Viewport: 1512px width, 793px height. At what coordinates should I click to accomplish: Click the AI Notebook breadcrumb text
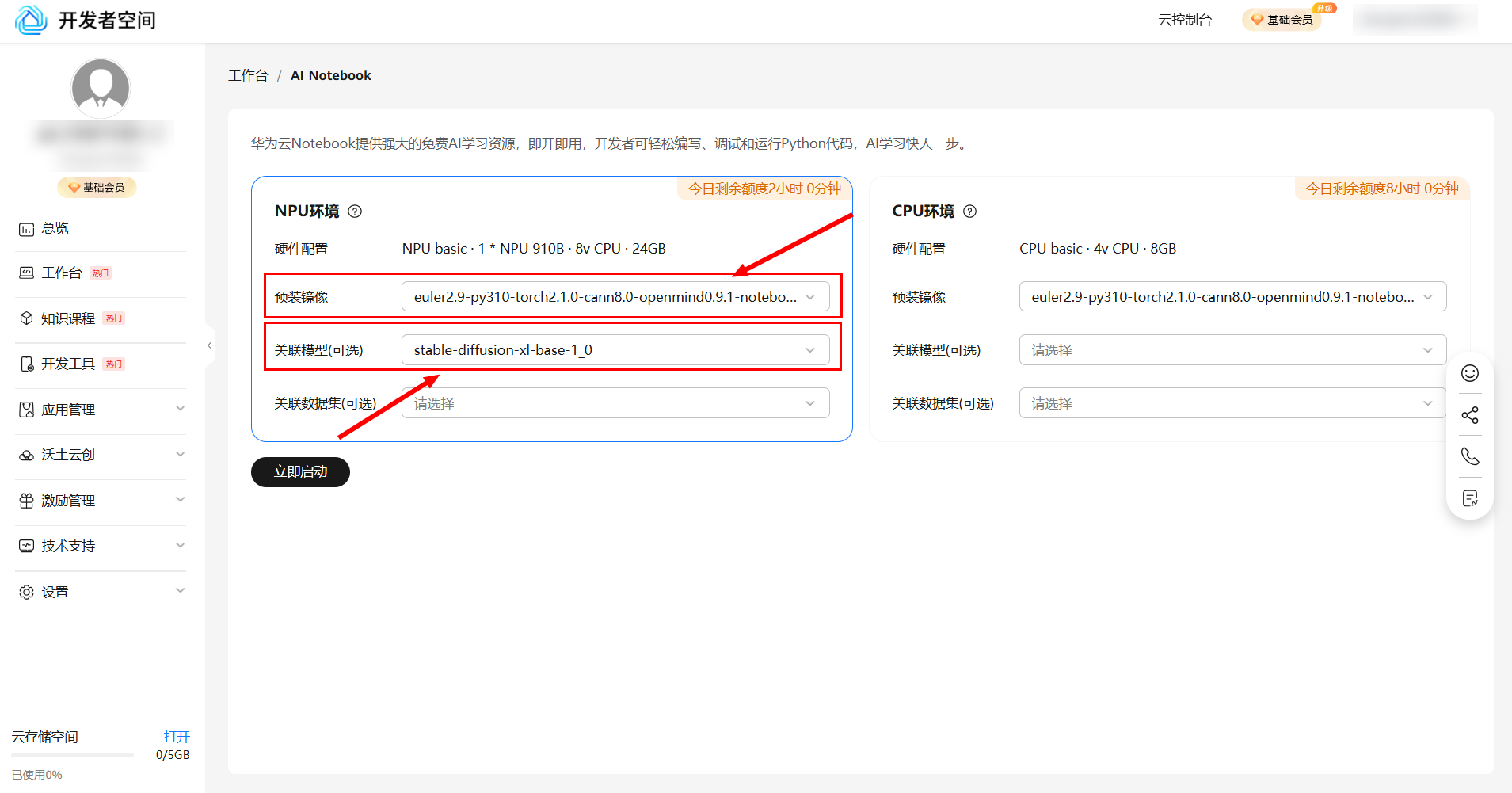point(331,75)
